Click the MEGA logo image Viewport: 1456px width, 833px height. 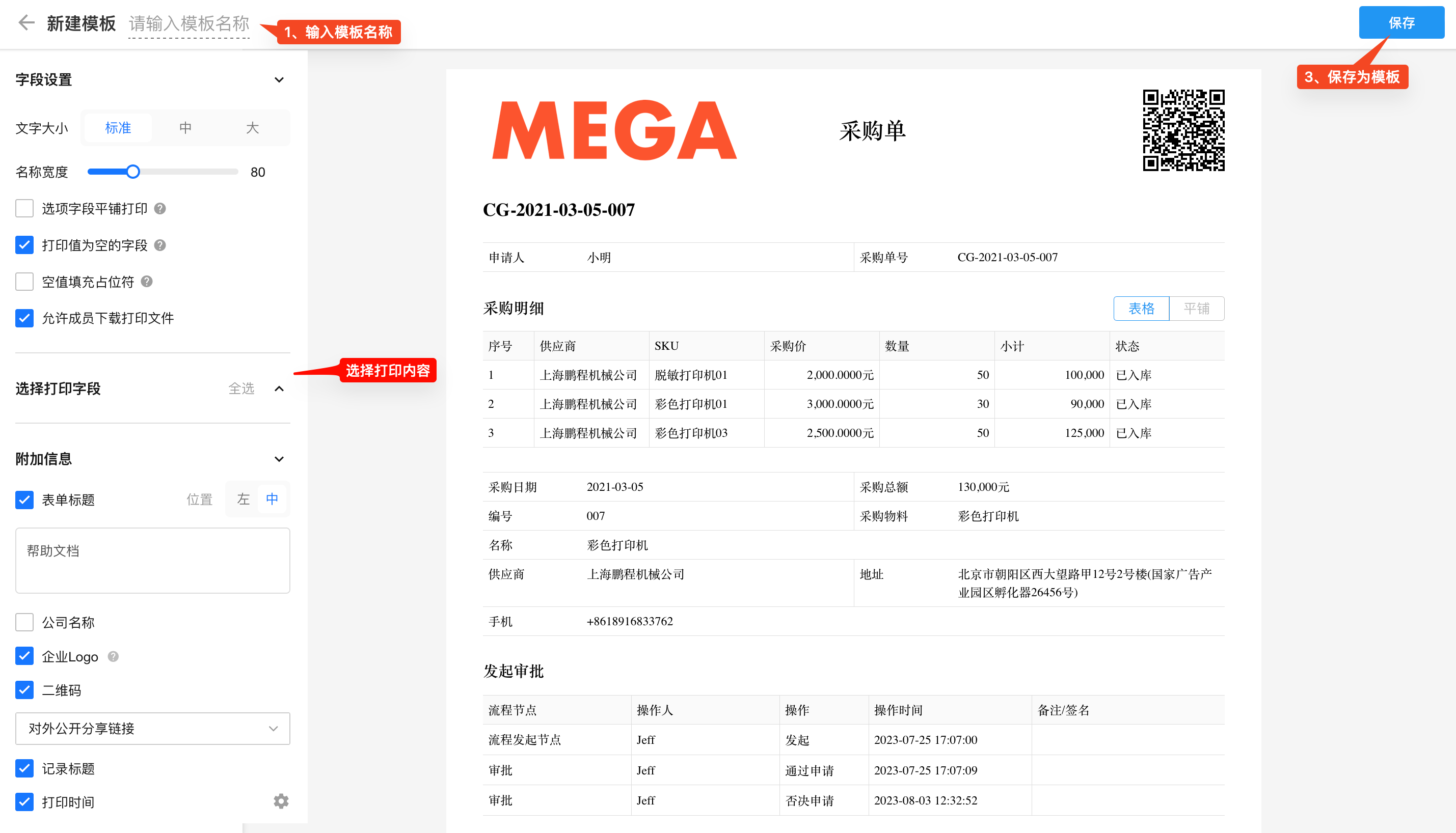[614, 130]
